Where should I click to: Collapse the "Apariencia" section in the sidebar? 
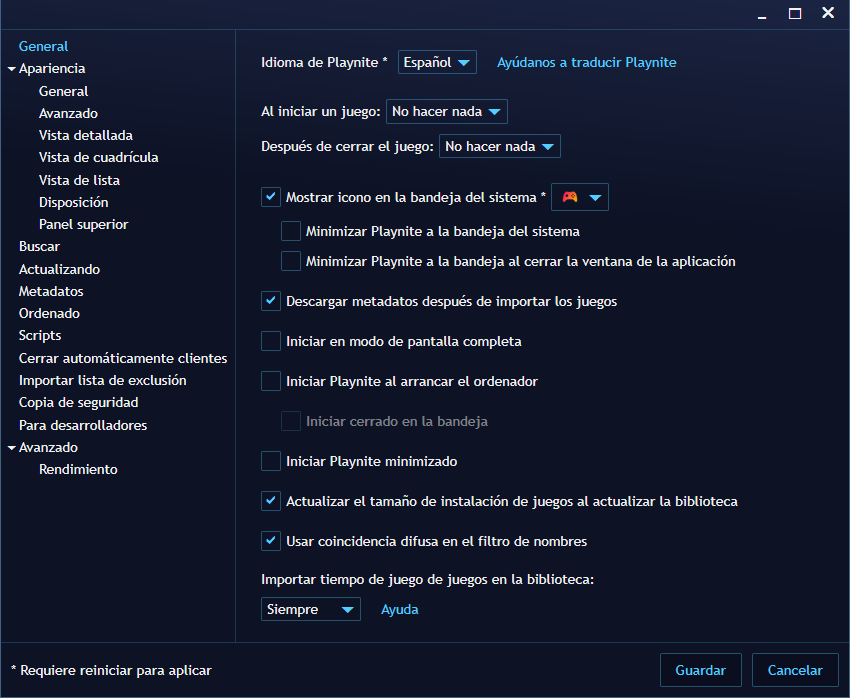click(x=10, y=68)
